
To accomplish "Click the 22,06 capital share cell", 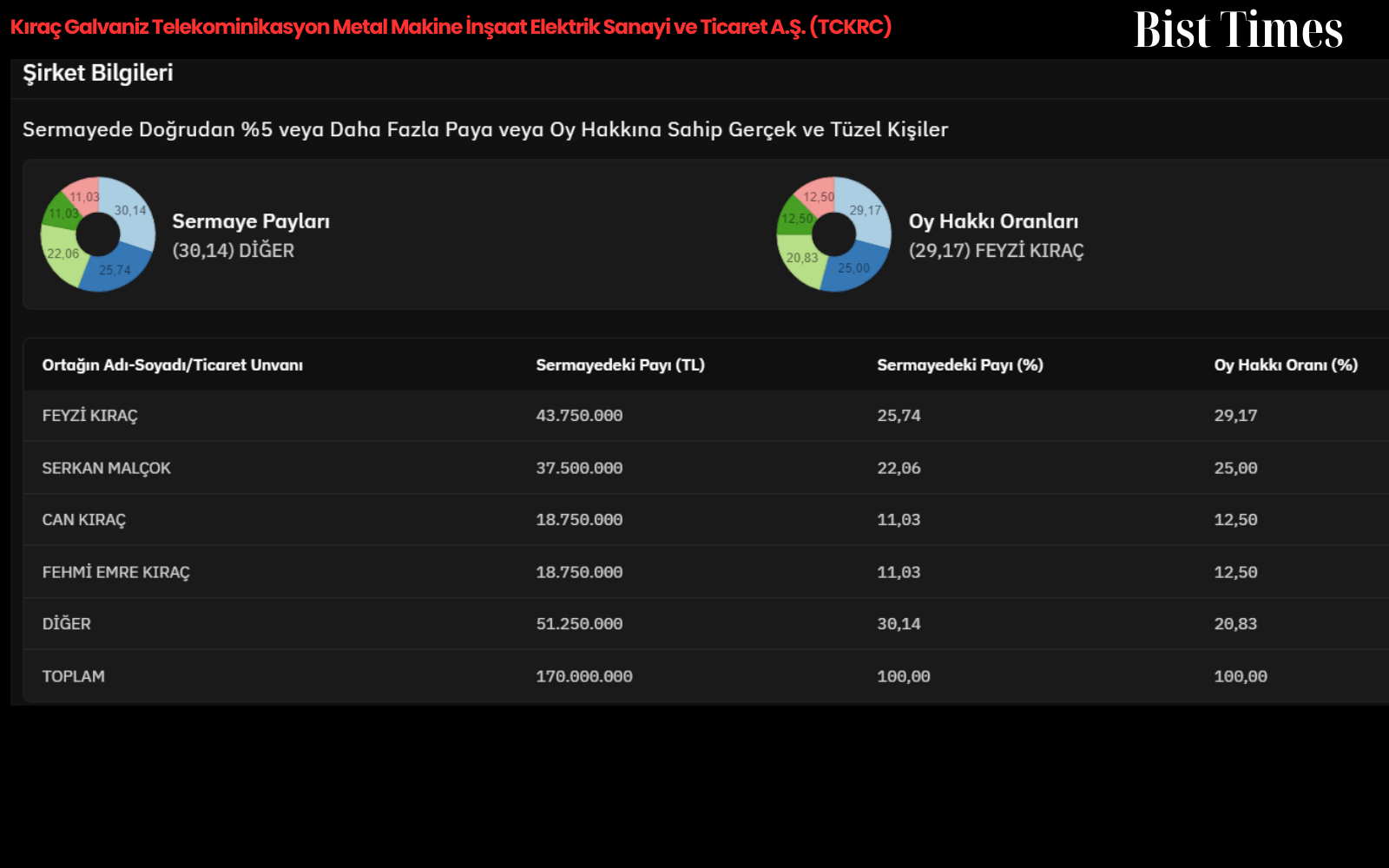I will [899, 468].
